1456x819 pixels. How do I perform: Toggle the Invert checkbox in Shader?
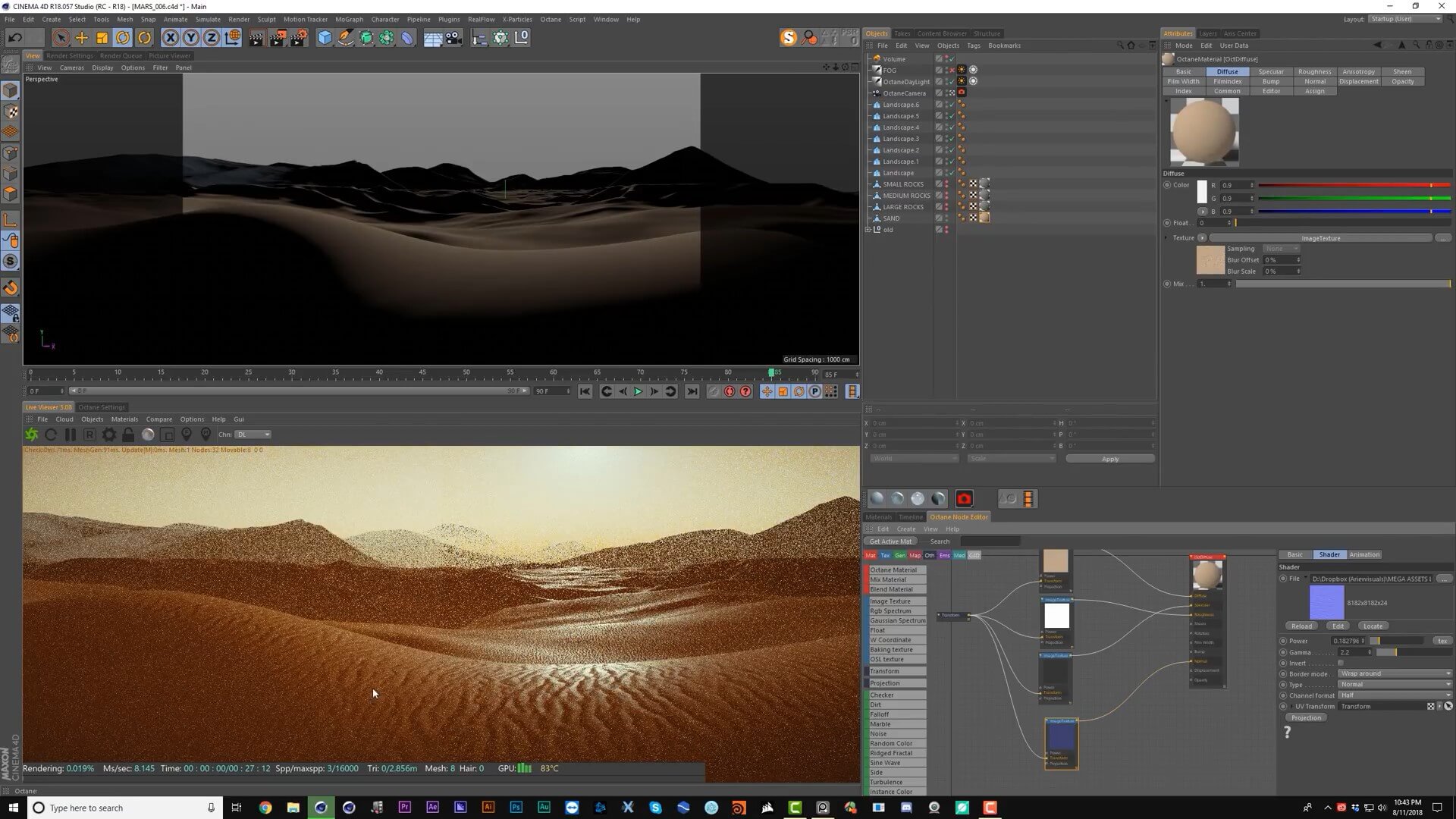point(1341,663)
